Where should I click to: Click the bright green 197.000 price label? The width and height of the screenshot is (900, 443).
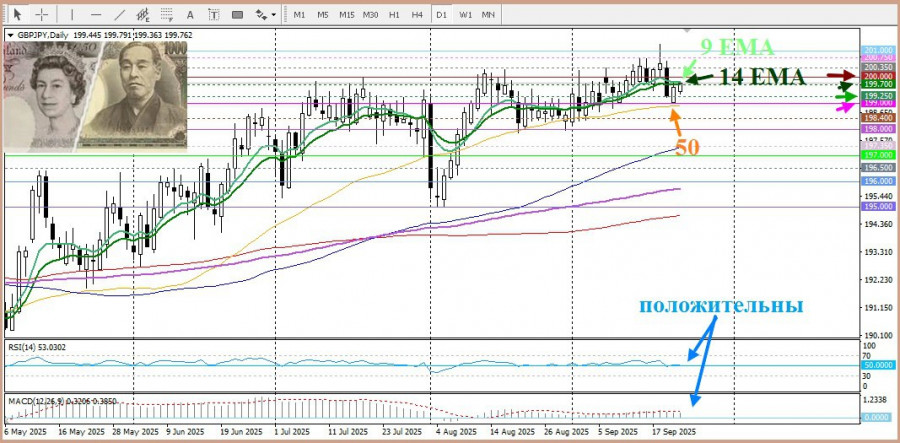(877, 156)
